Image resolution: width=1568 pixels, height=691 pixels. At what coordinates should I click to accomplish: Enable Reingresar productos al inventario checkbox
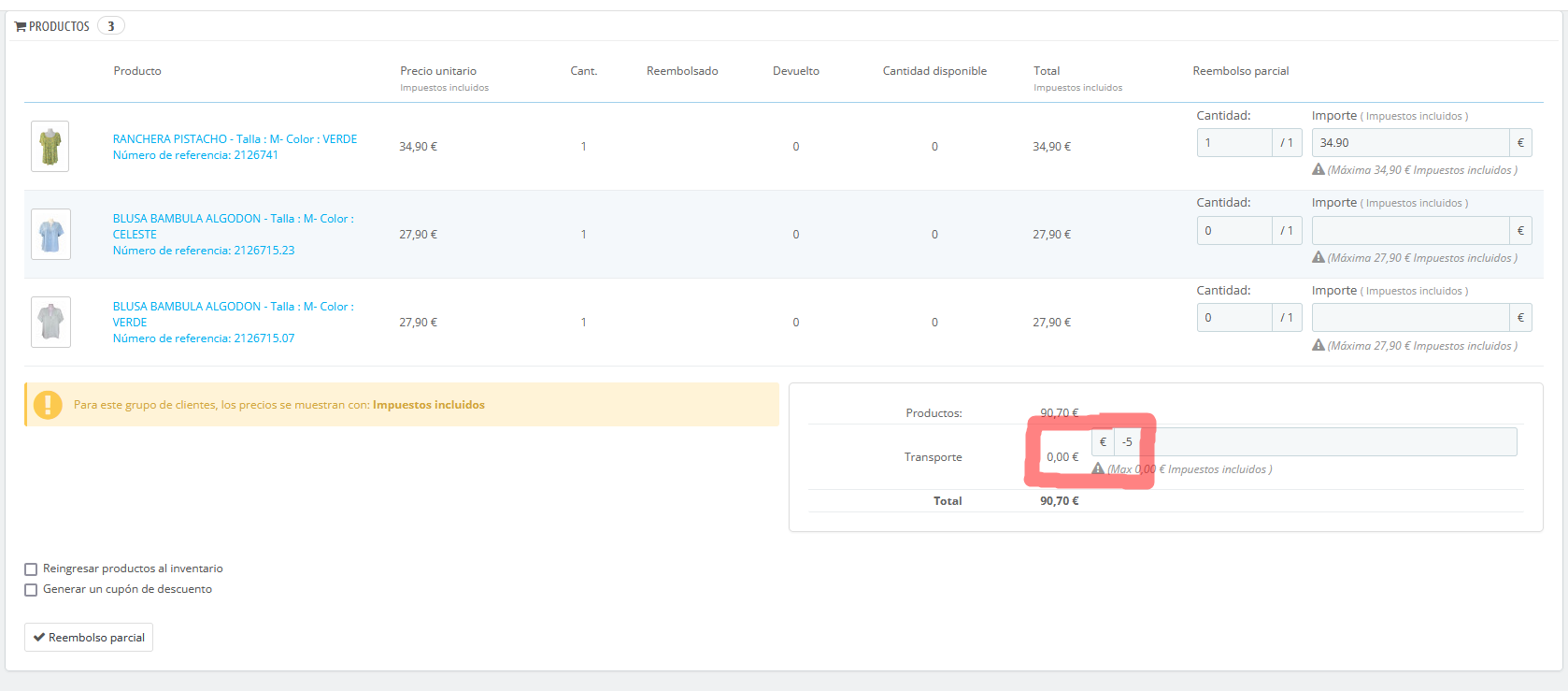tap(31, 569)
